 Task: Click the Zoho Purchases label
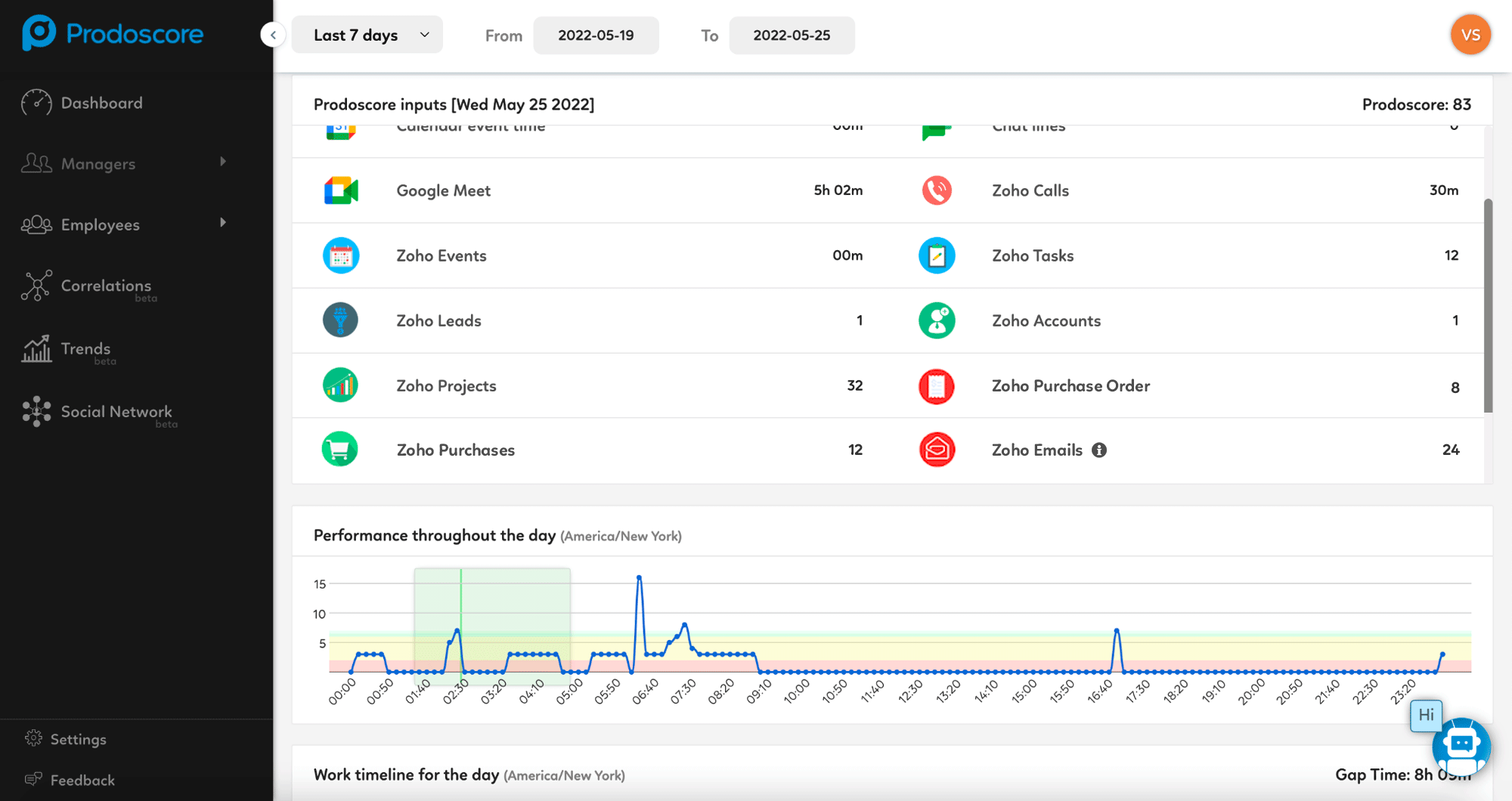(x=455, y=450)
